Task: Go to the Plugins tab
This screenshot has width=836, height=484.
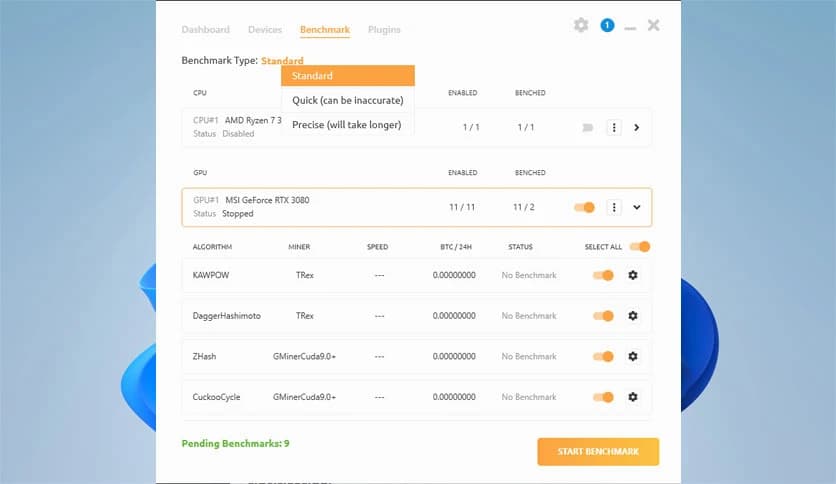Action: (x=384, y=30)
